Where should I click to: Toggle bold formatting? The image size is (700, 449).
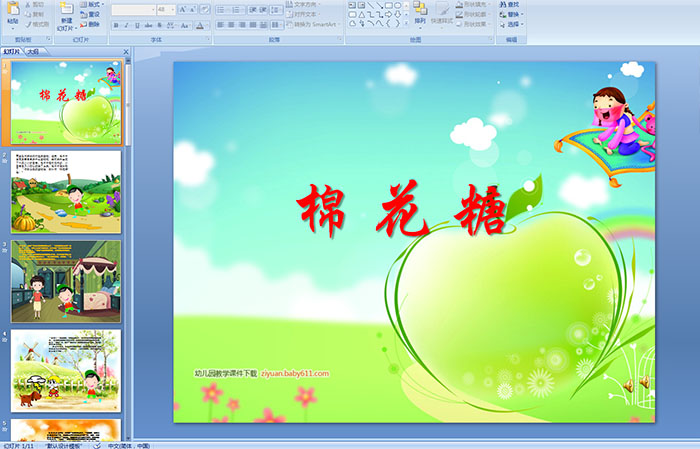click(114, 25)
